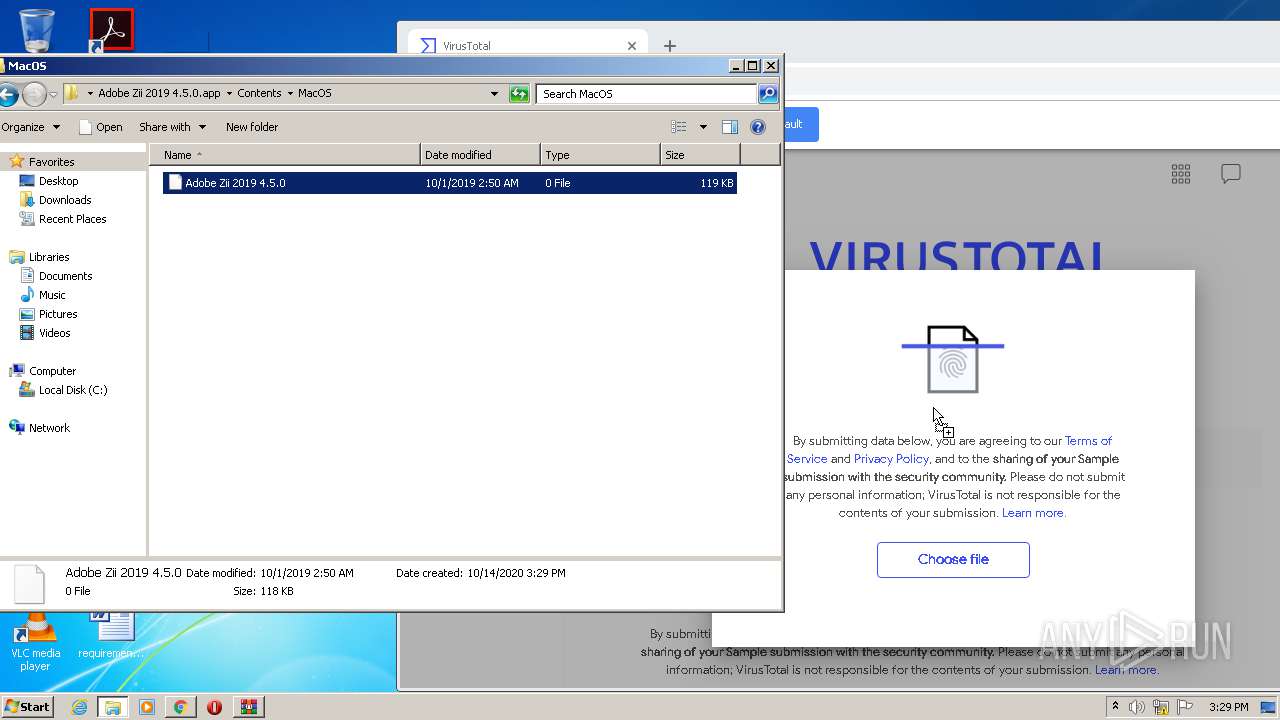
Task: Focus the Search MacOS input field
Action: tap(647, 94)
